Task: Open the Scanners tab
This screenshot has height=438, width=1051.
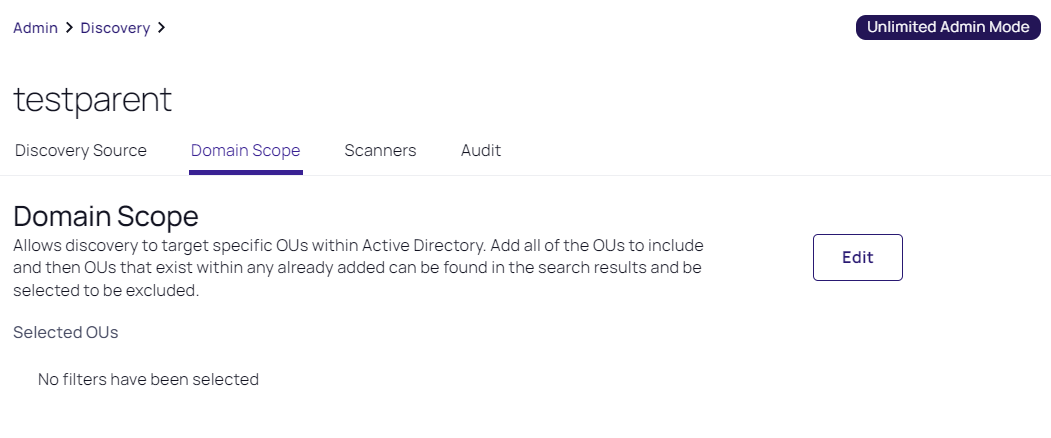Action: [380, 151]
